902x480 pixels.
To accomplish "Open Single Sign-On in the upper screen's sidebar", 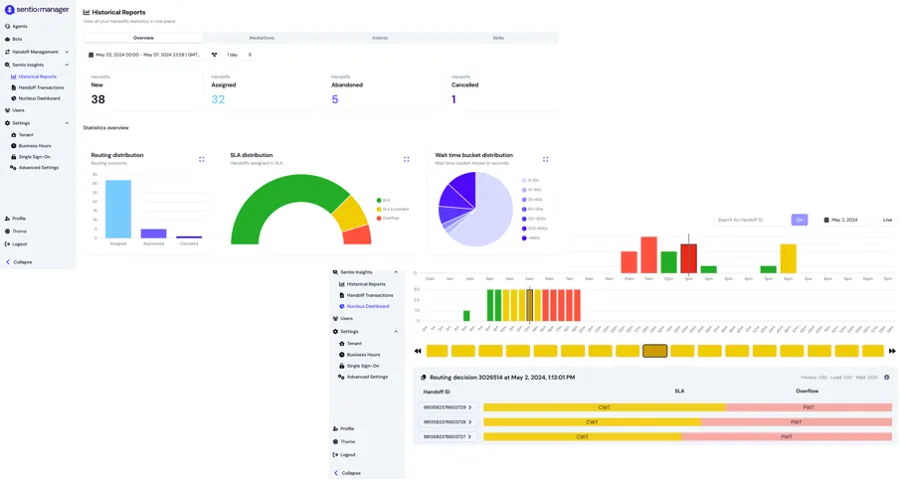I will coord(30,157).
